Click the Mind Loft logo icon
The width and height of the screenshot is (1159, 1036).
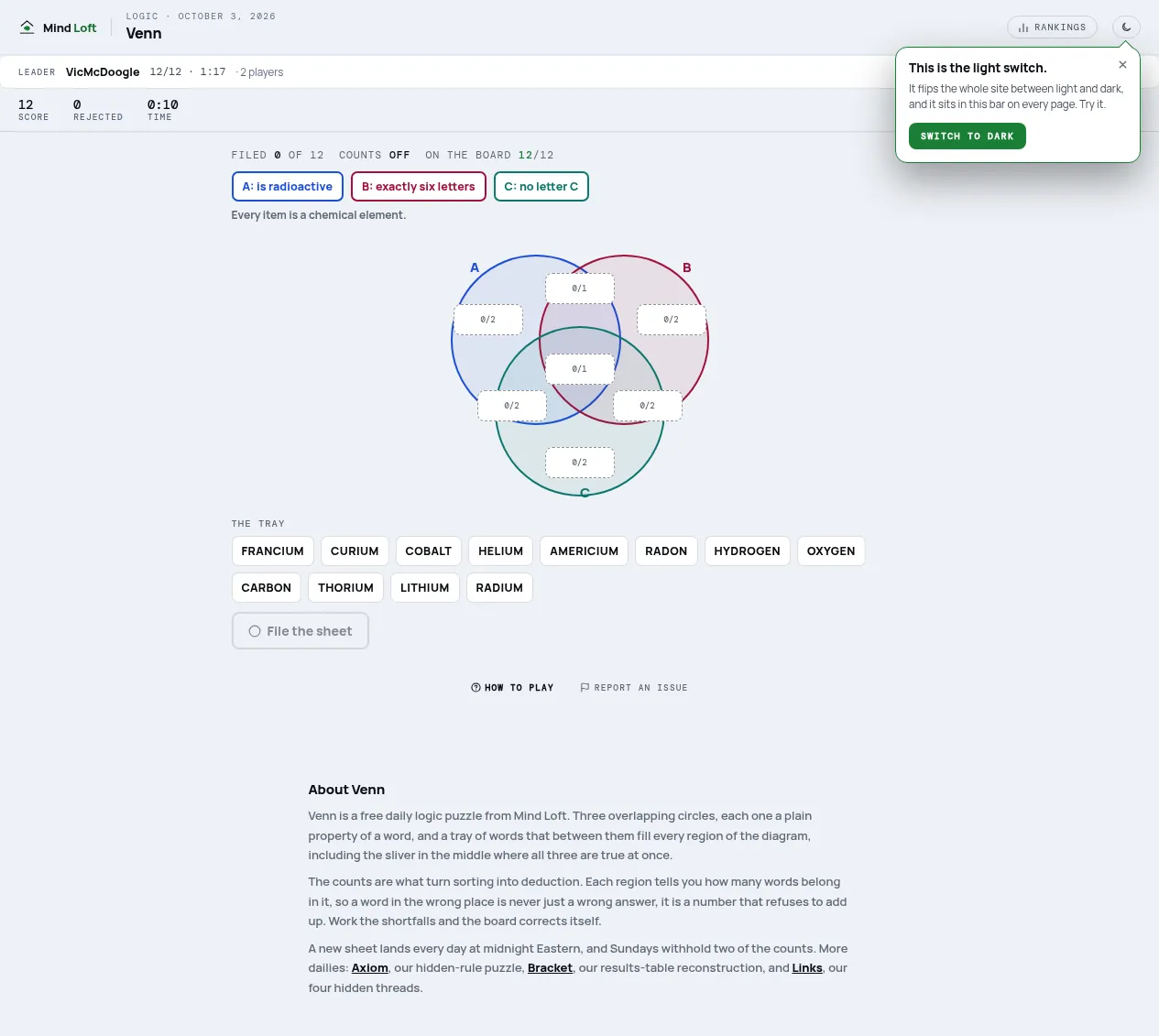pyautogui.click(x=27, y=27)
